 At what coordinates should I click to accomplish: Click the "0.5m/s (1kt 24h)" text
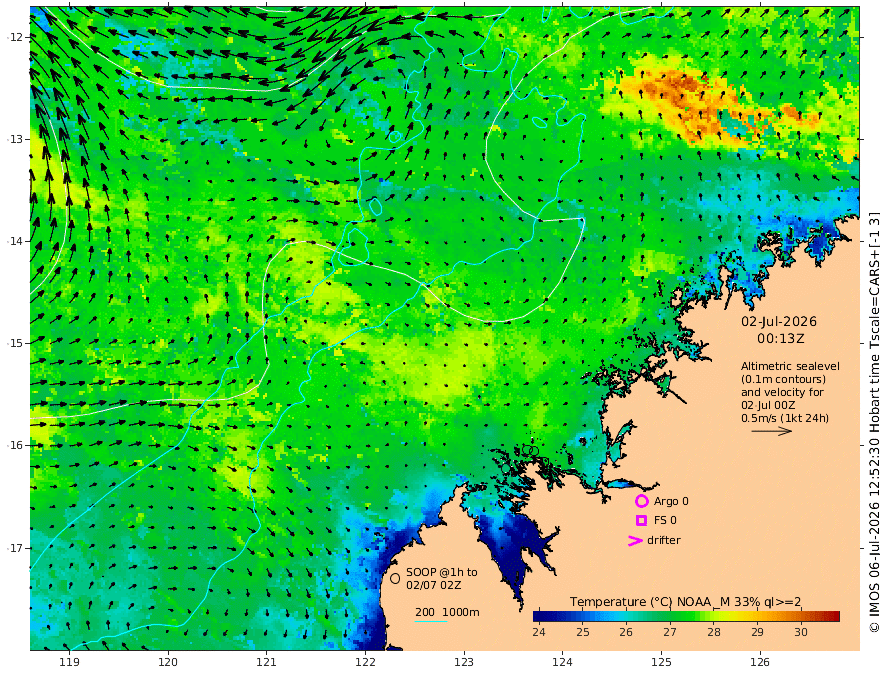[x=785, y=418]
